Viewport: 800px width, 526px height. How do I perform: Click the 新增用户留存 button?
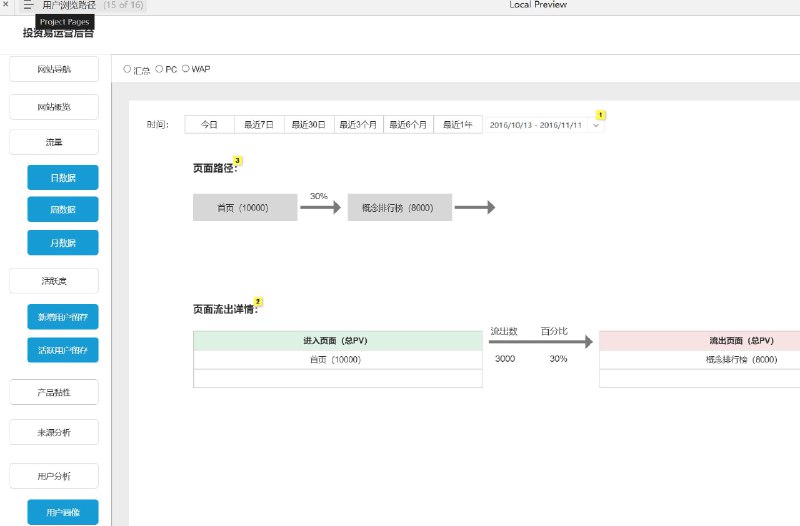pyautogui.click(x=63, y=317)
